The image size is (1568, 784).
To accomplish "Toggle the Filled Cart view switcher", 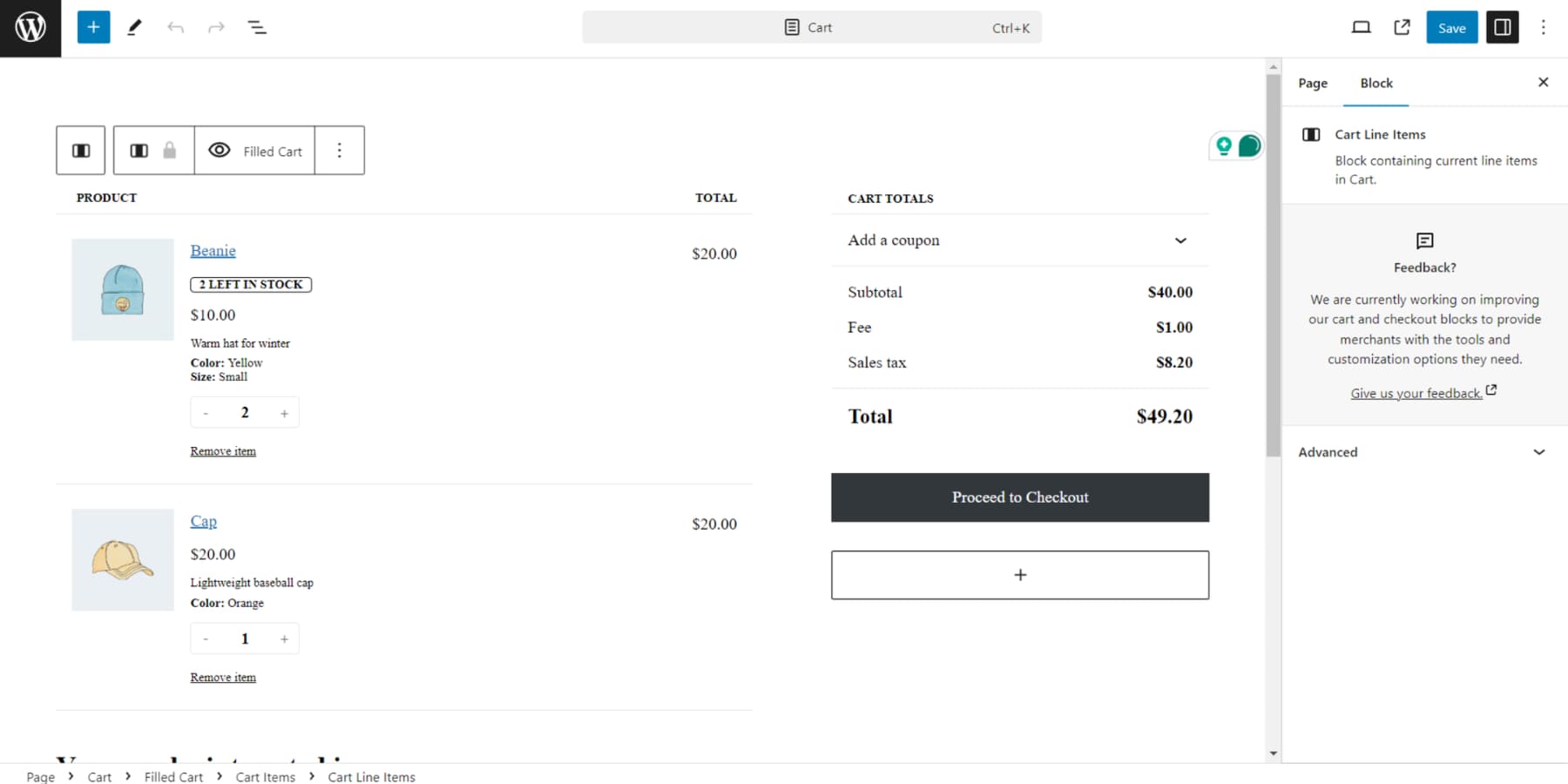I will pyautogui.click(x=254, y=151).
